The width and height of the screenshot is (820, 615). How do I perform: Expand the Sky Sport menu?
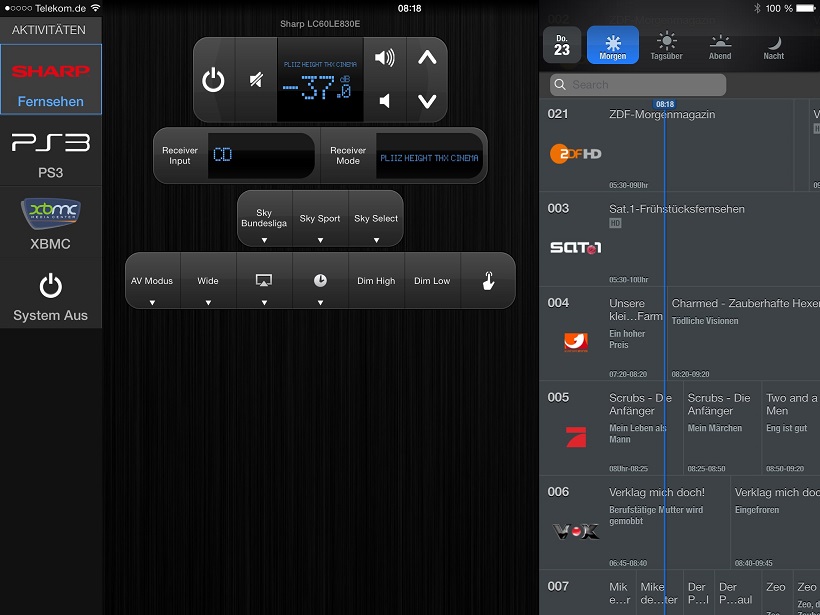pos(320,219)
